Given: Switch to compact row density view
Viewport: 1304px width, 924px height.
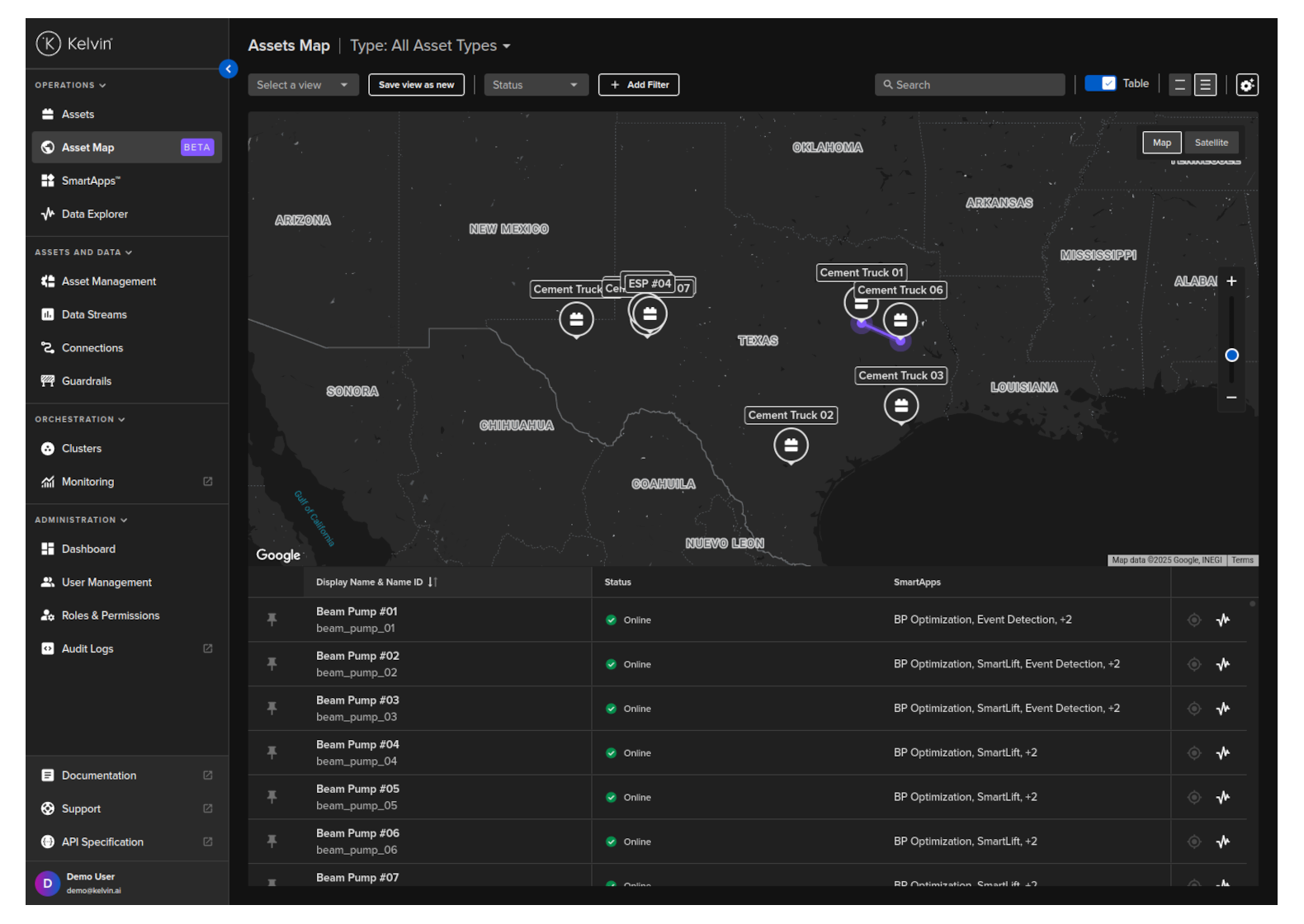Looking at the screenshot, I should [1179, 85].
